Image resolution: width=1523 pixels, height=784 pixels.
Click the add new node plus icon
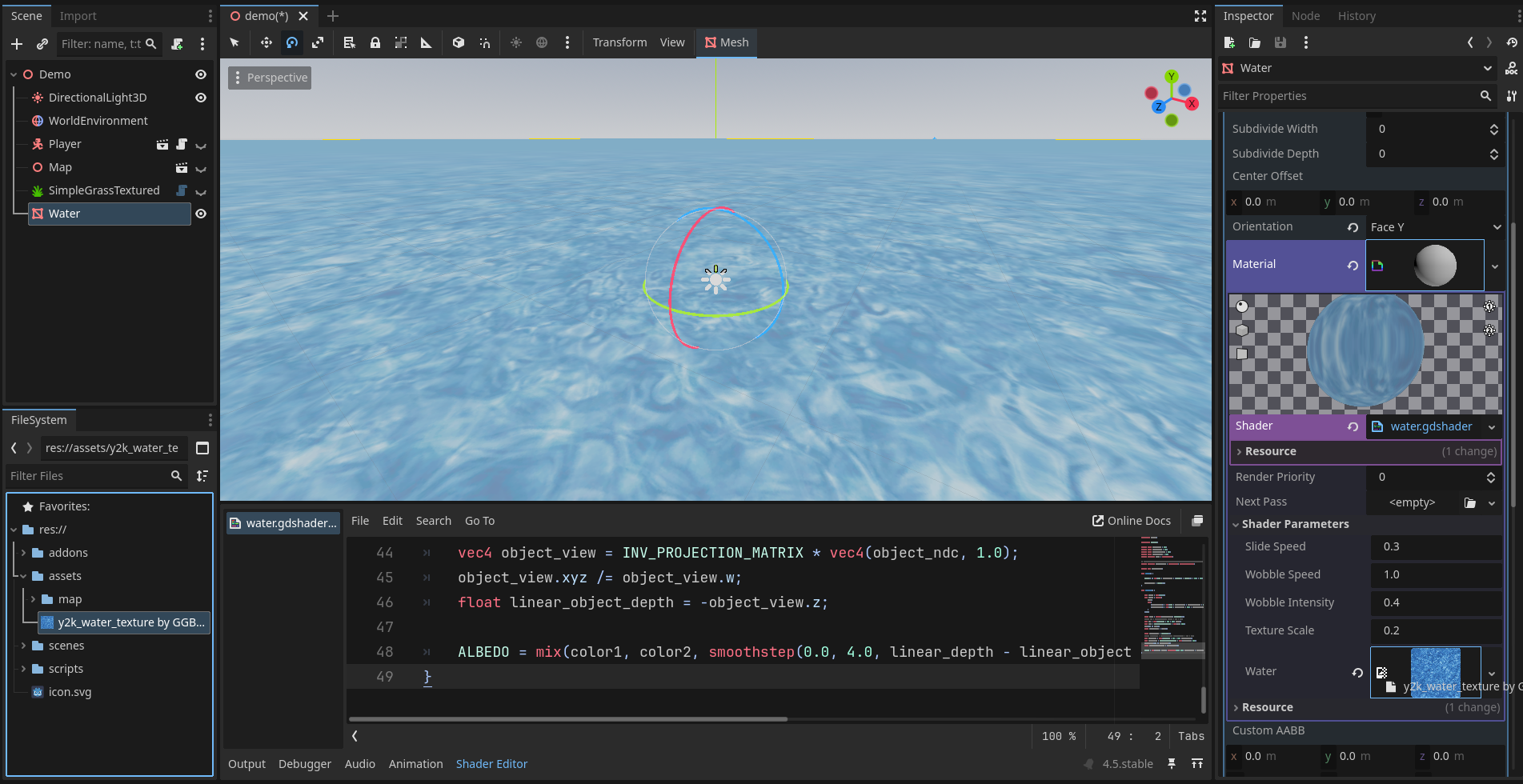pos(17,44)
